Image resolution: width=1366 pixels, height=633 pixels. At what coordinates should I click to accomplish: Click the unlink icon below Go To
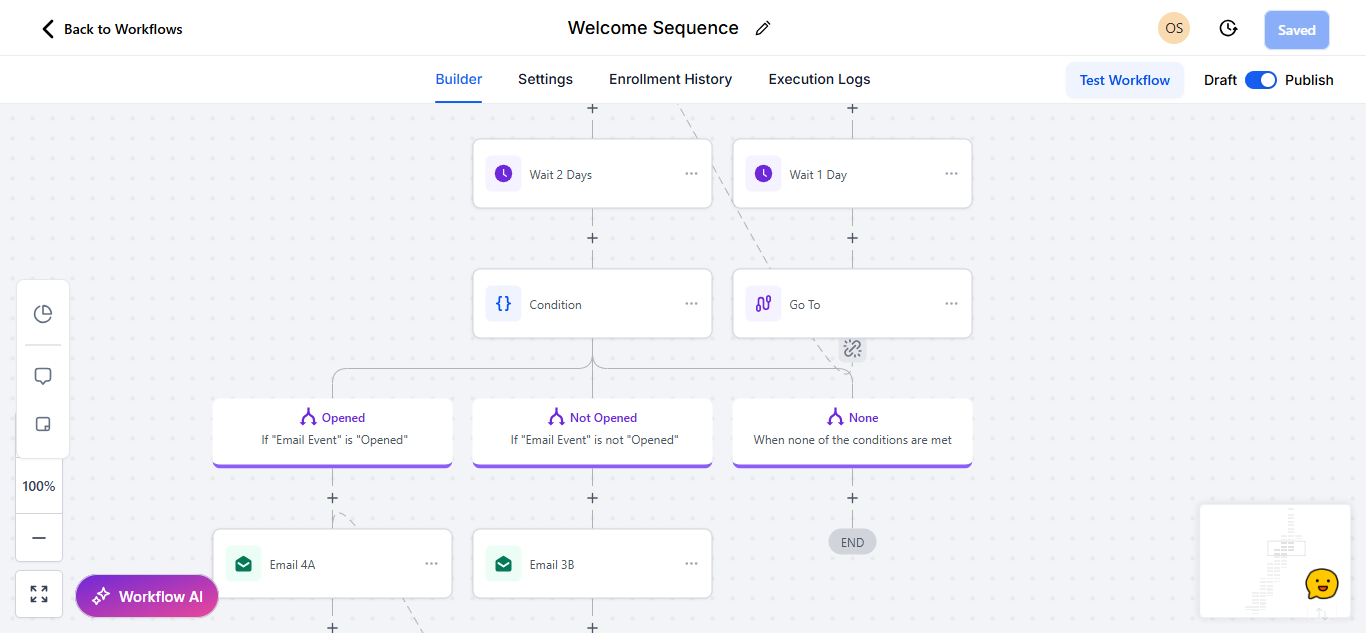coord(852,348)
